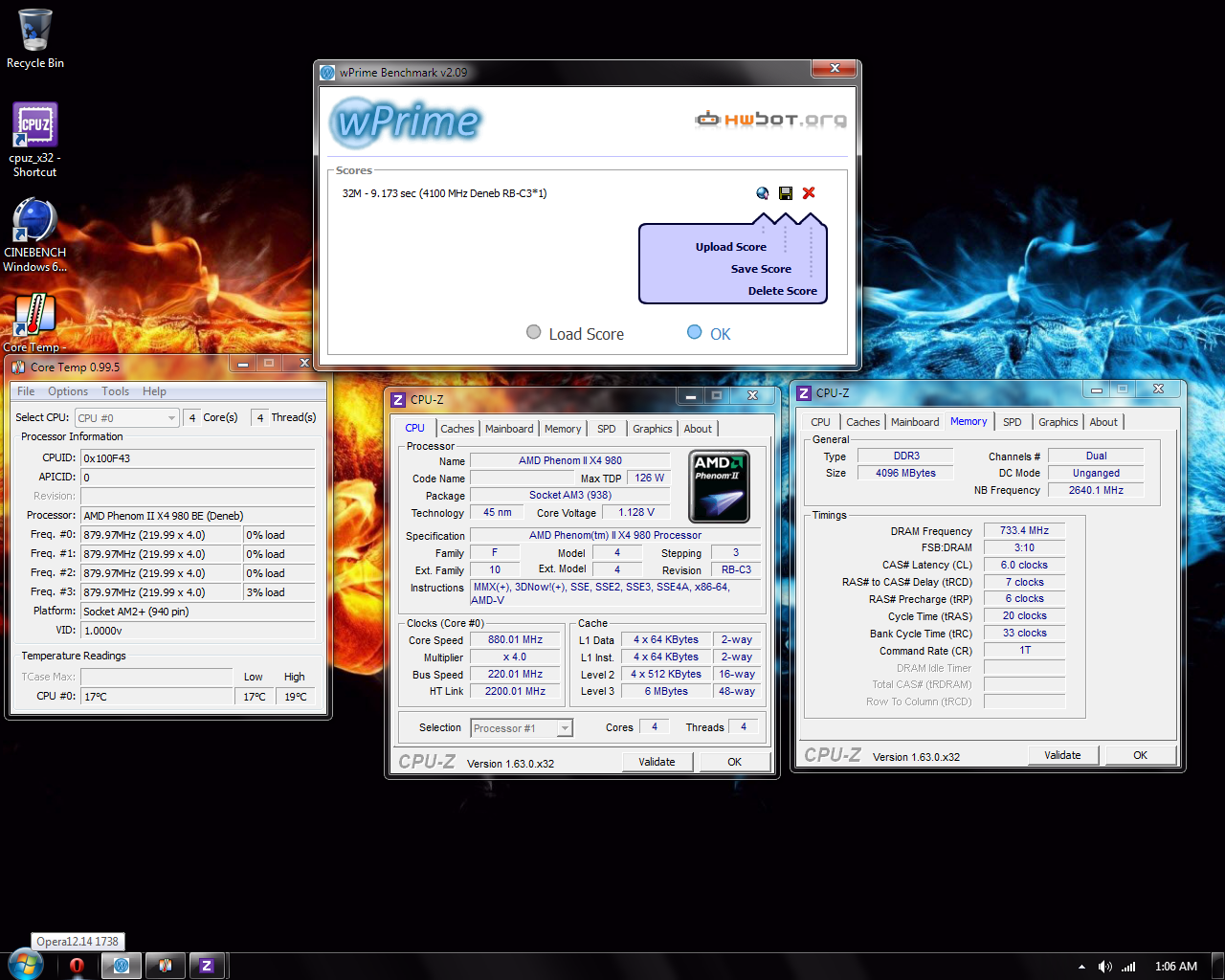
Task: Click Save Score in the wPrime popup
Action: pos(761,269)
